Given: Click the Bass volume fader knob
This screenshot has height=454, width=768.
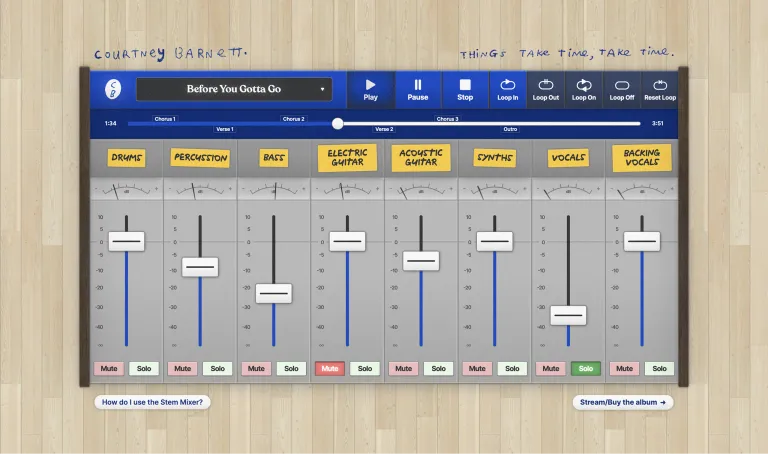Looking at the screenshot, I should coord(274,293).
